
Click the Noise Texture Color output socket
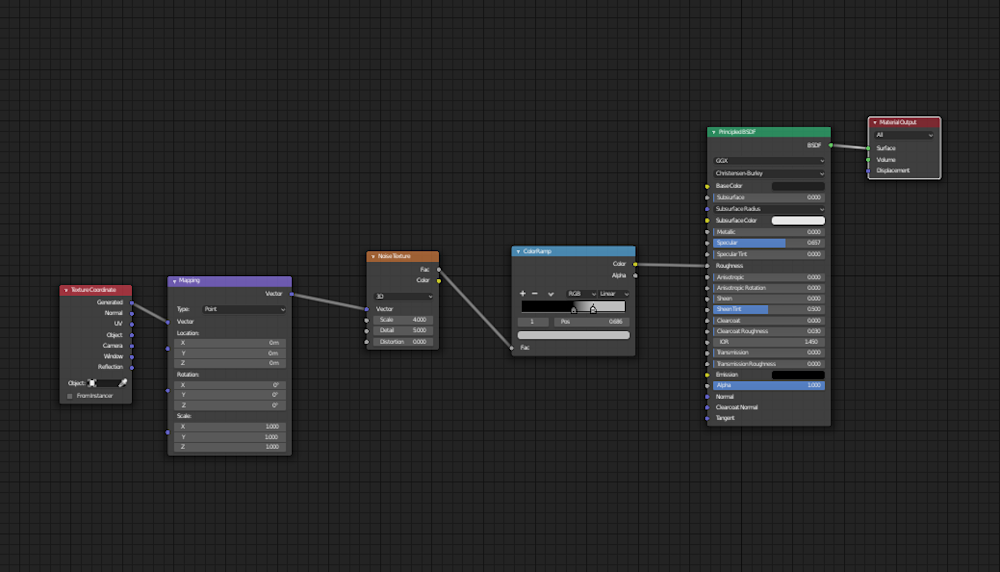pyautogui.click(x=439, y=281)
